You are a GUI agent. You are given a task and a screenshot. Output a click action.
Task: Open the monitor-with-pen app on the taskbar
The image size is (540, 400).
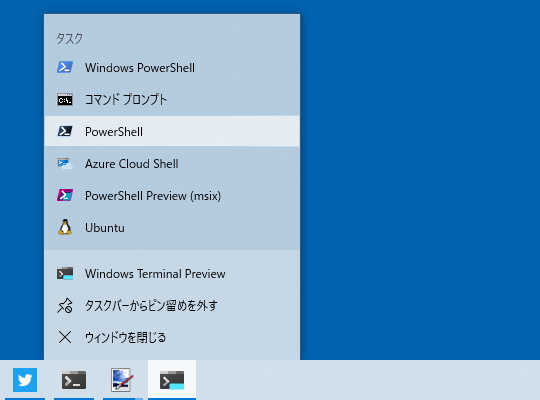pos(122,380)
